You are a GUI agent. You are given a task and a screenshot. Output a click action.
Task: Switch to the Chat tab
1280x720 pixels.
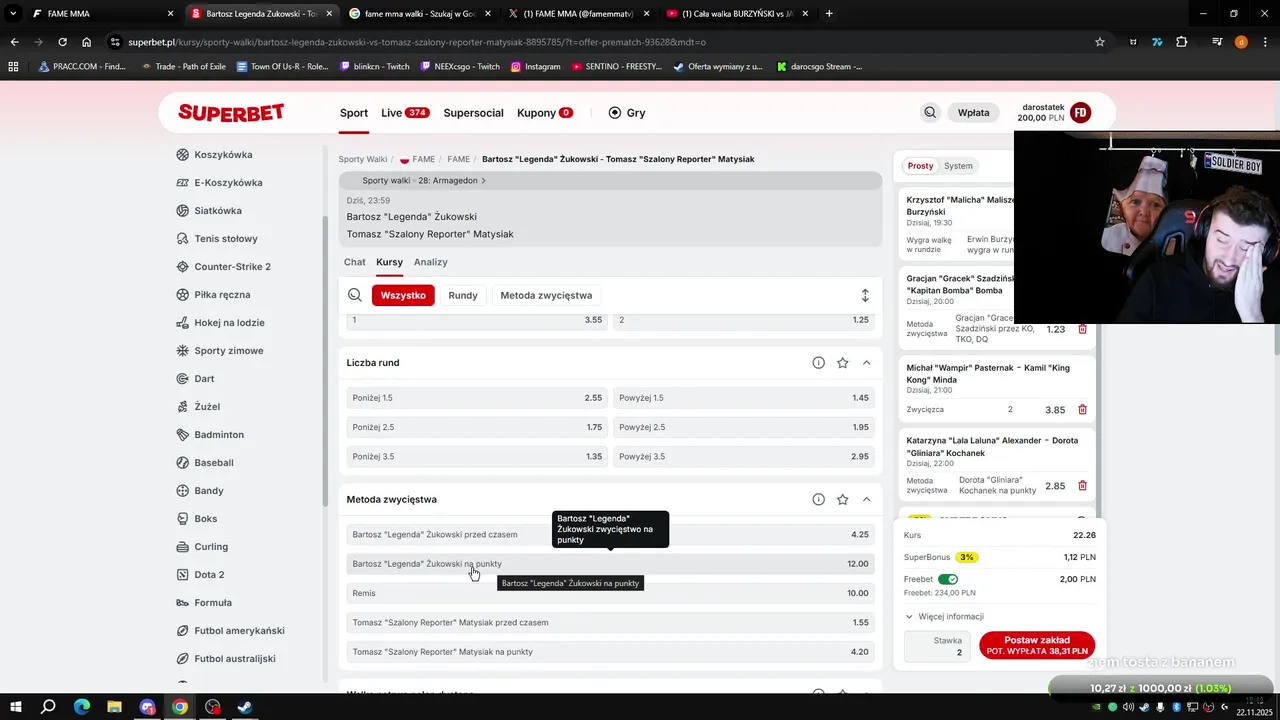355,262
